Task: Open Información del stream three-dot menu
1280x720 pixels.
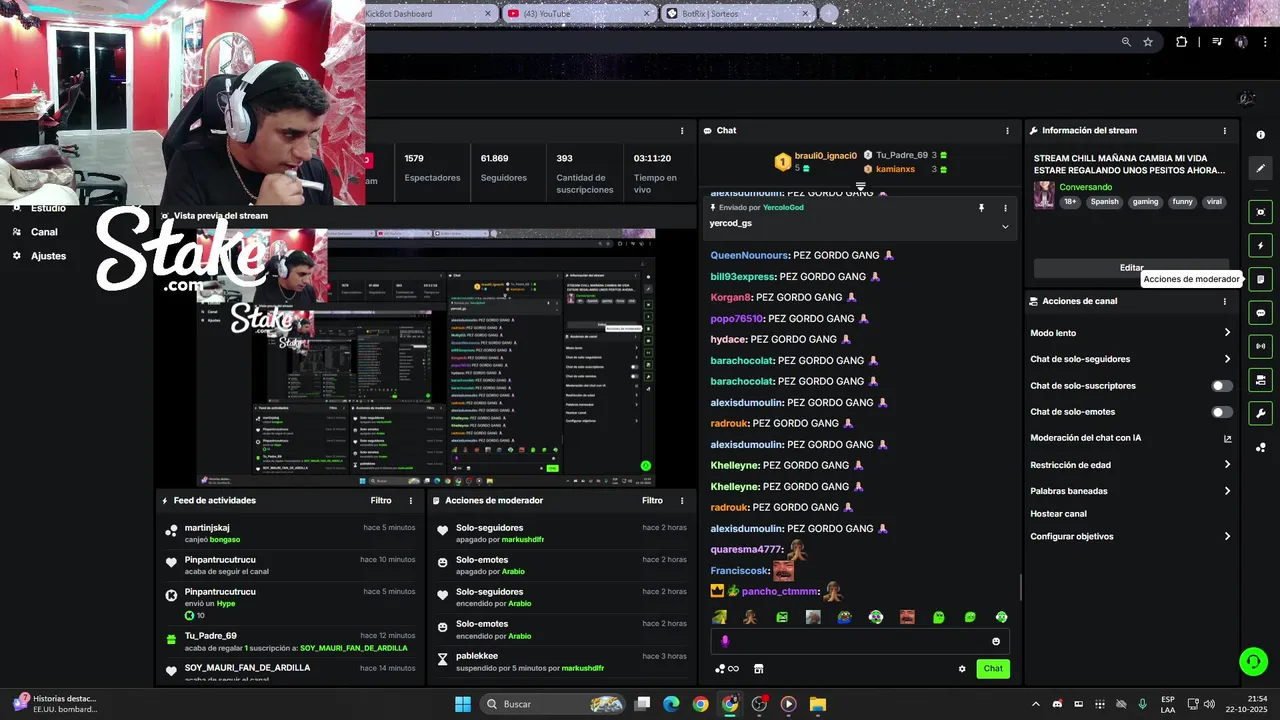Action: [x=1224, y=131]
